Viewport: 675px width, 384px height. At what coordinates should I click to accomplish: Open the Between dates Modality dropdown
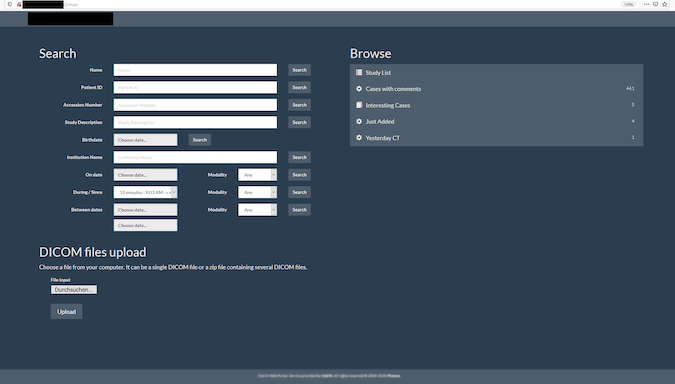(x=257, y=210)
